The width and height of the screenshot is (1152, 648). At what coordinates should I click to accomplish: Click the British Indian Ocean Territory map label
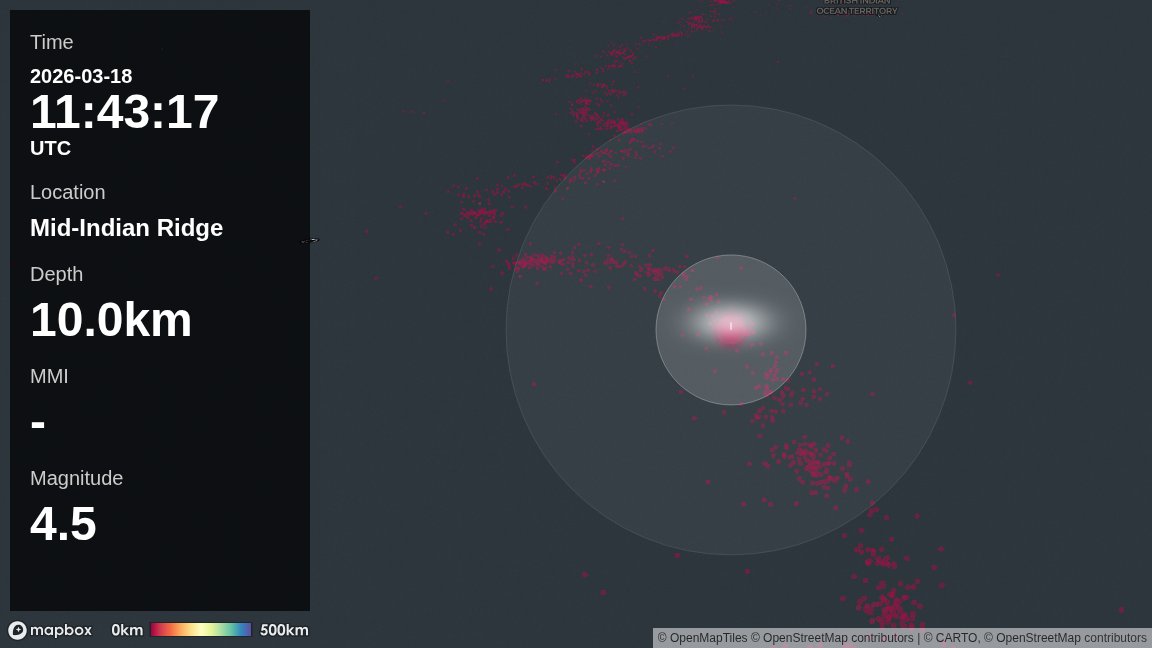coord(857,8)
